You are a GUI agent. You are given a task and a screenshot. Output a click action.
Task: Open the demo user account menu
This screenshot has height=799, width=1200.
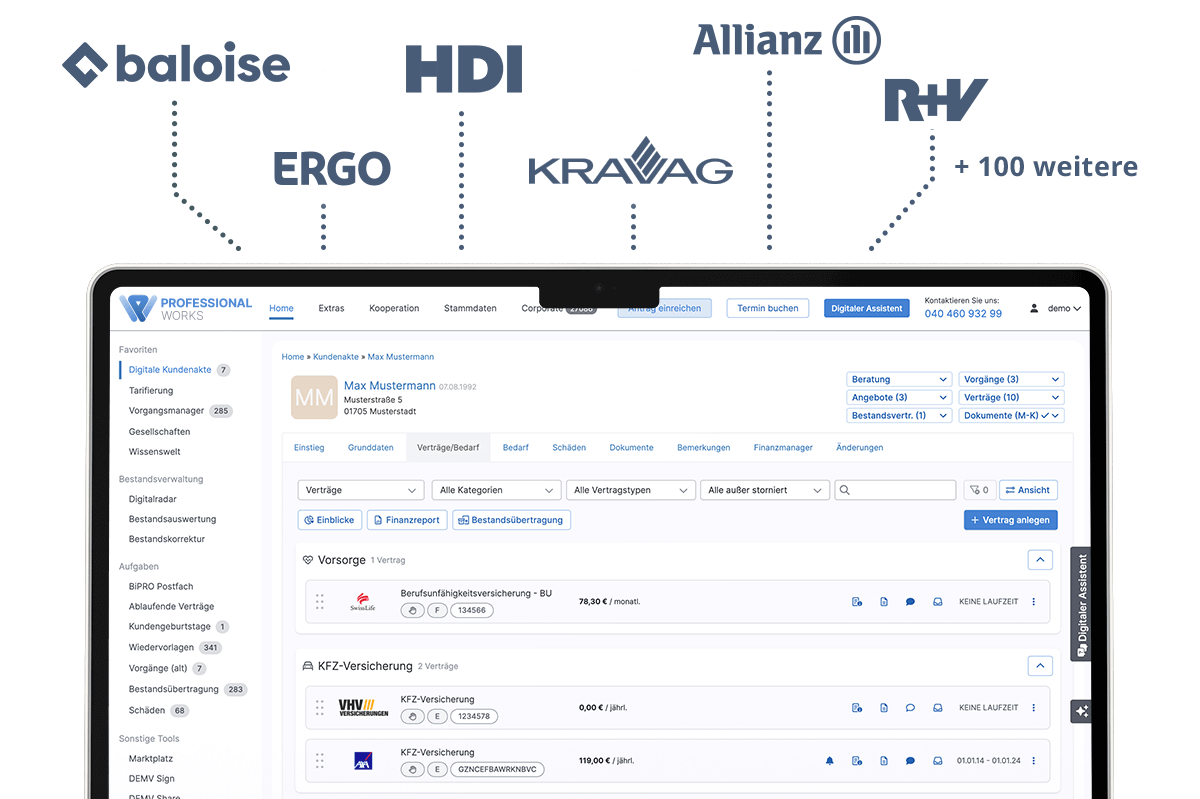[1056, 309]
